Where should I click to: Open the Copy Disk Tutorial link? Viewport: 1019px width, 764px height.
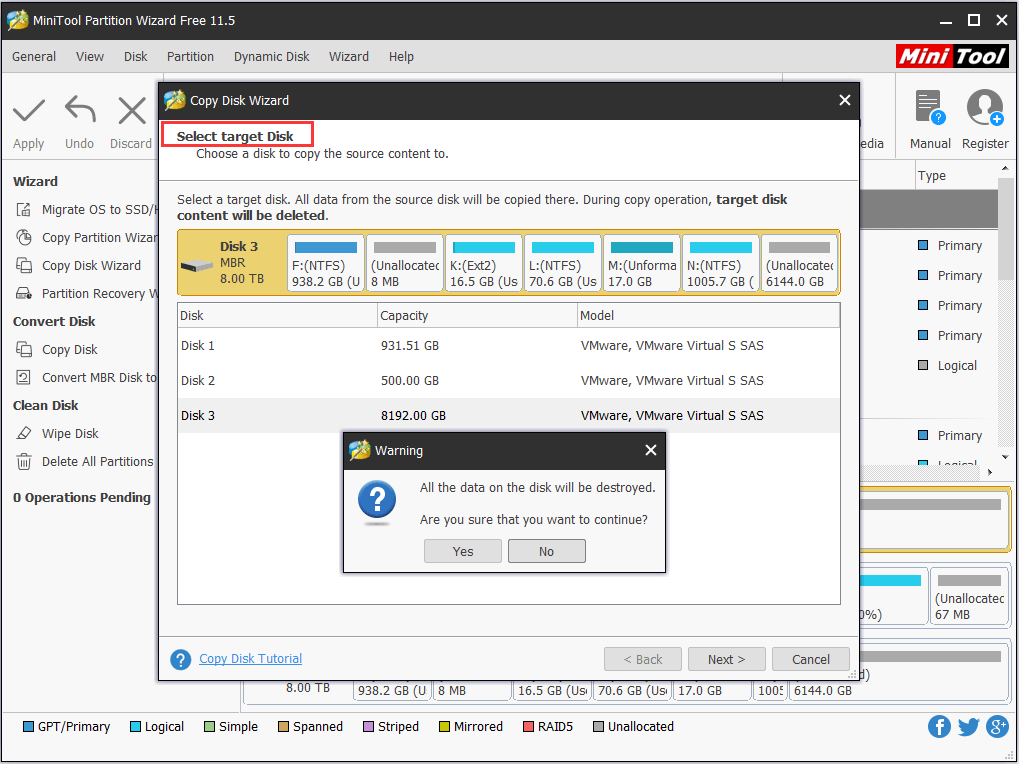[251, 659]
